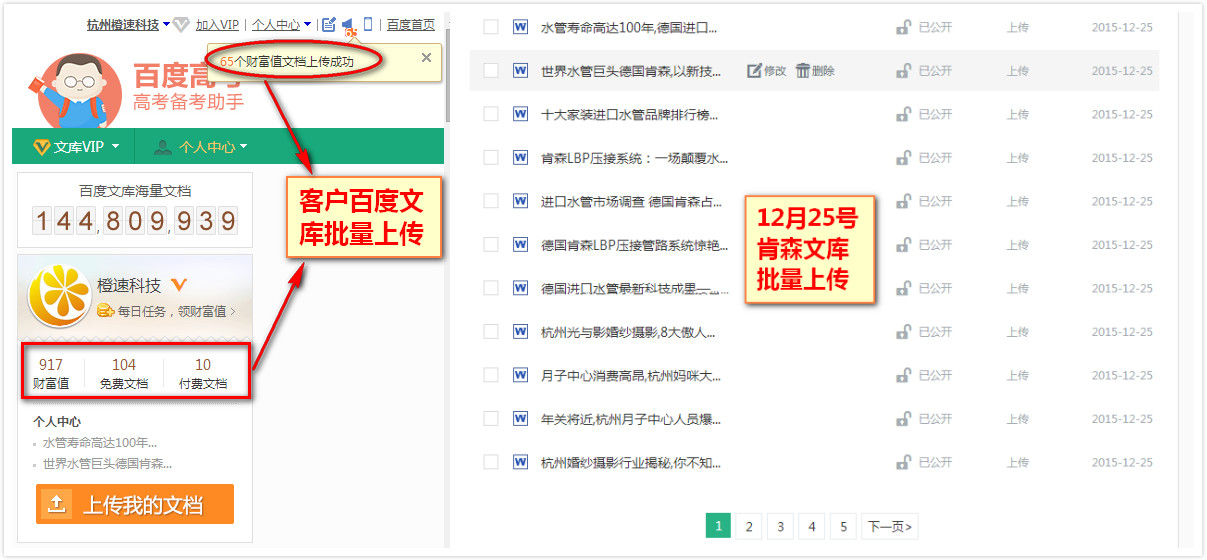Close the 财富值文档上传成功 notification popup

pyautogui.click(x=426, y=58)
